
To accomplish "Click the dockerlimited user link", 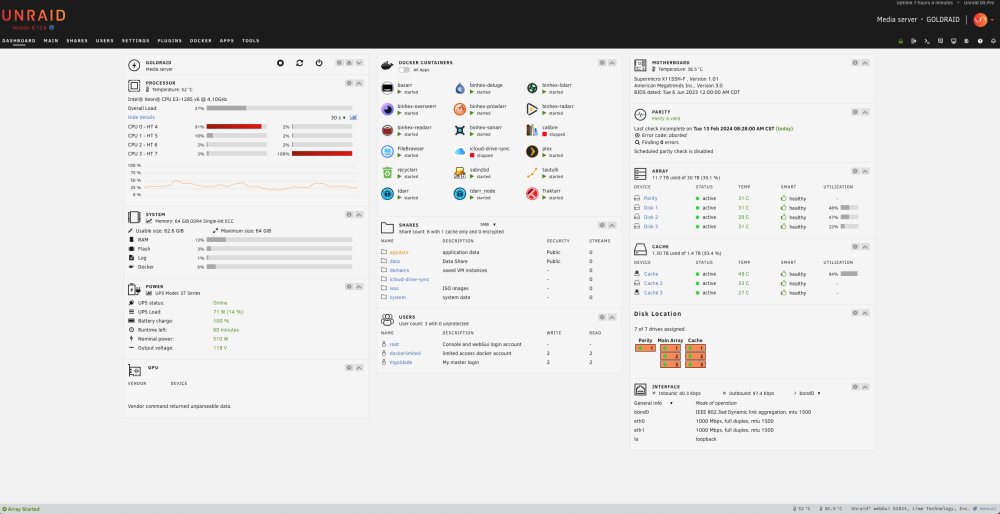I will [405, 353].
